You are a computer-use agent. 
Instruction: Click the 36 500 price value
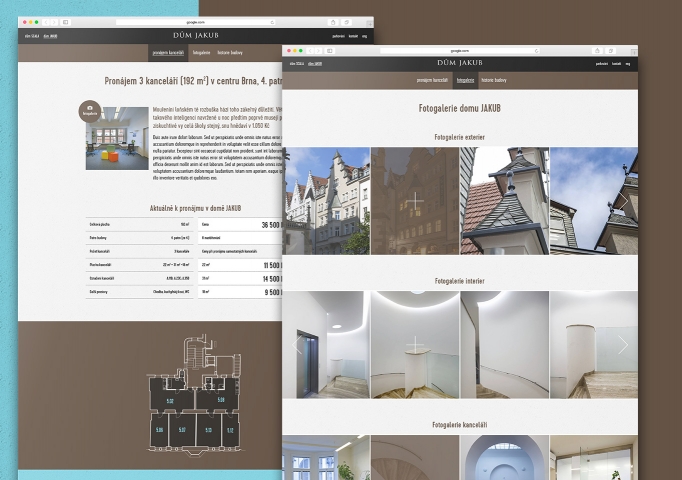click(x=271, y=225)
